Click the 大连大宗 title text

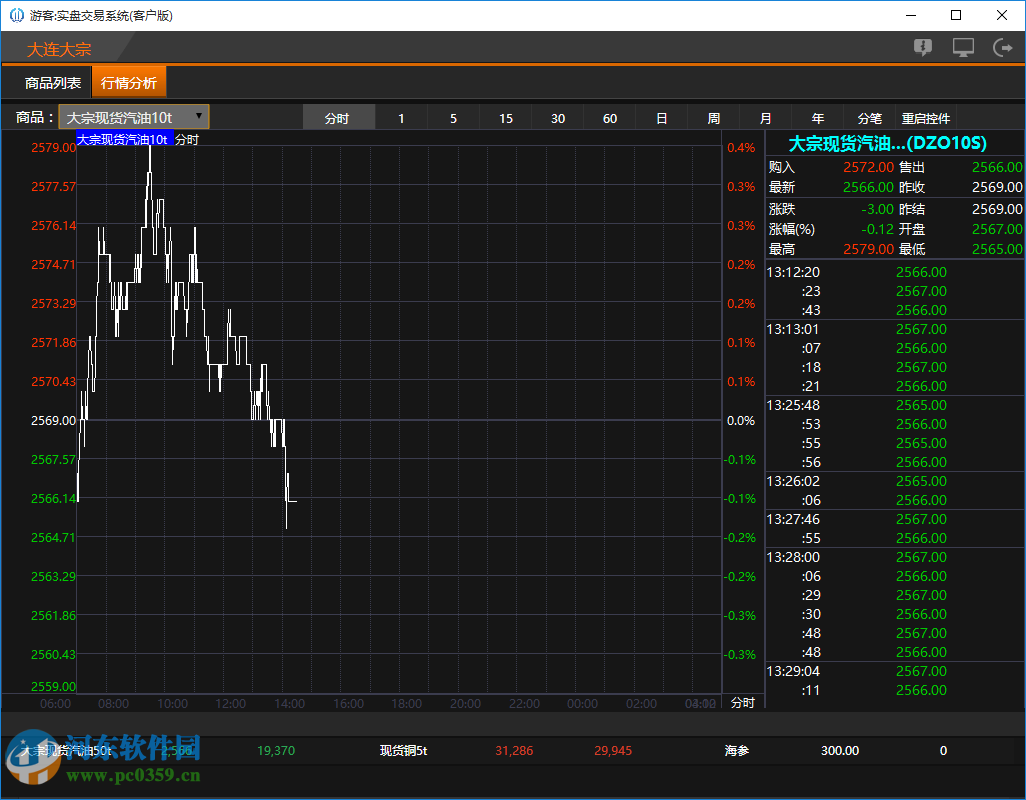point(59,49)
